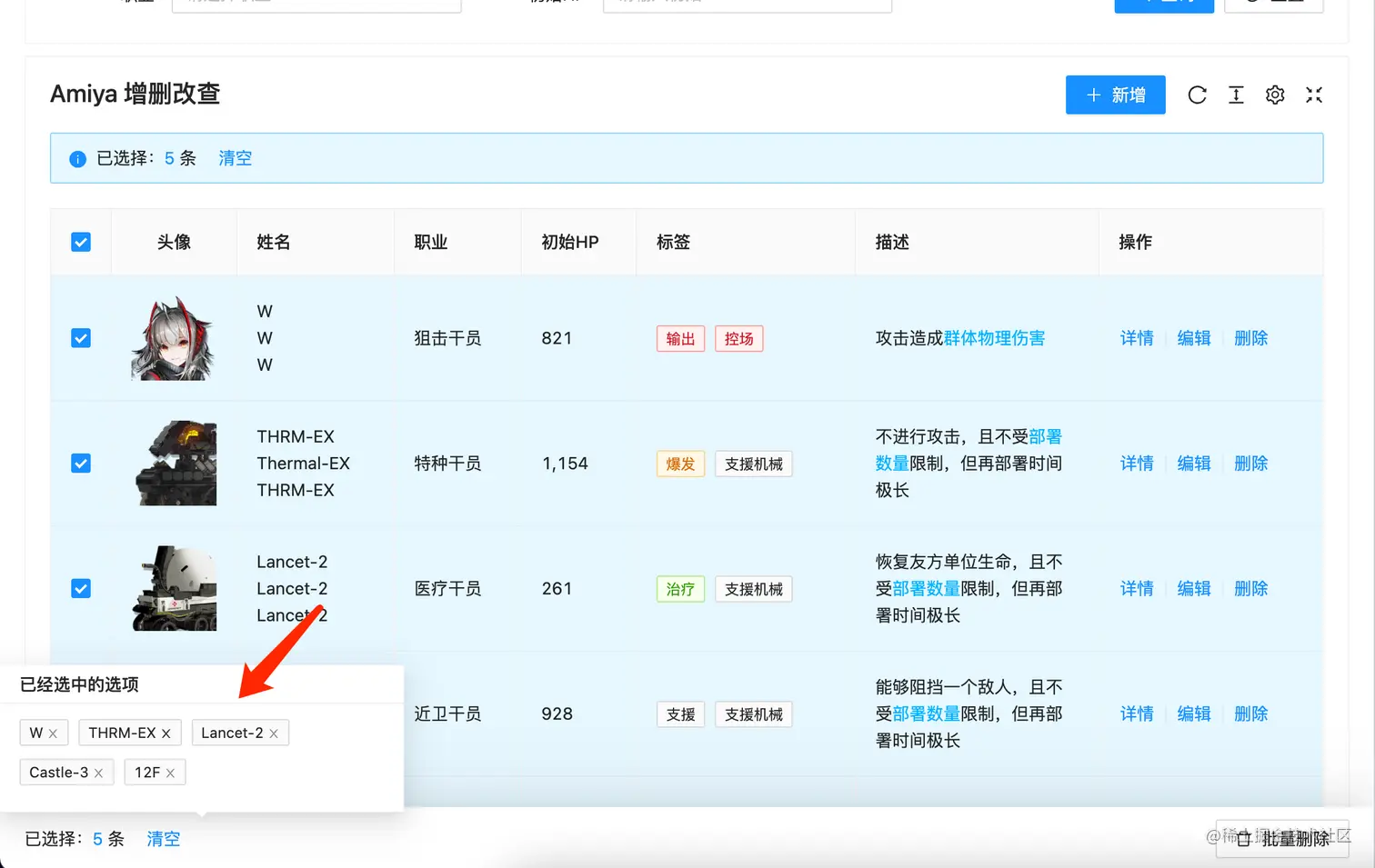
Task: Open 详情 for the 近卫干员 row
Action: pos(1137,714)
